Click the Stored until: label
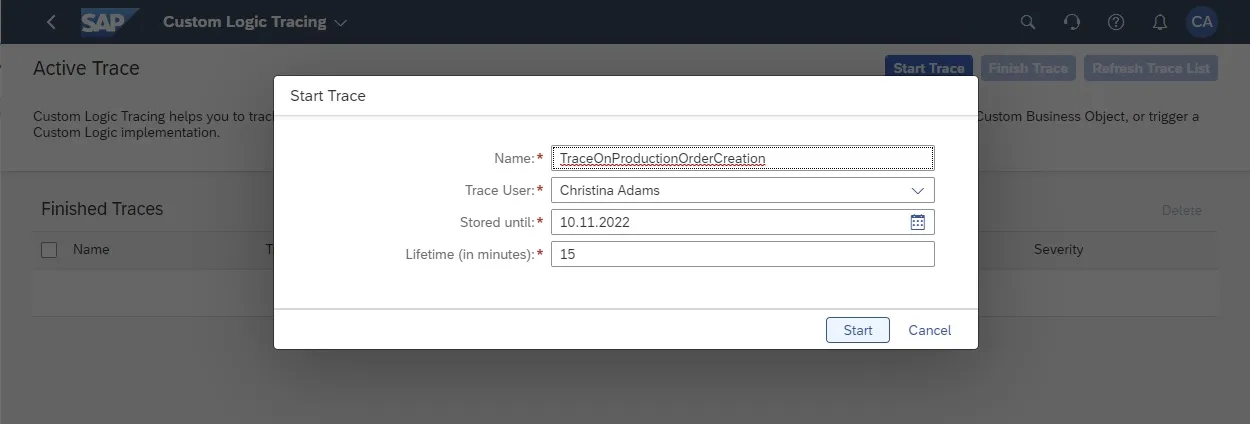 coord(497,222)
